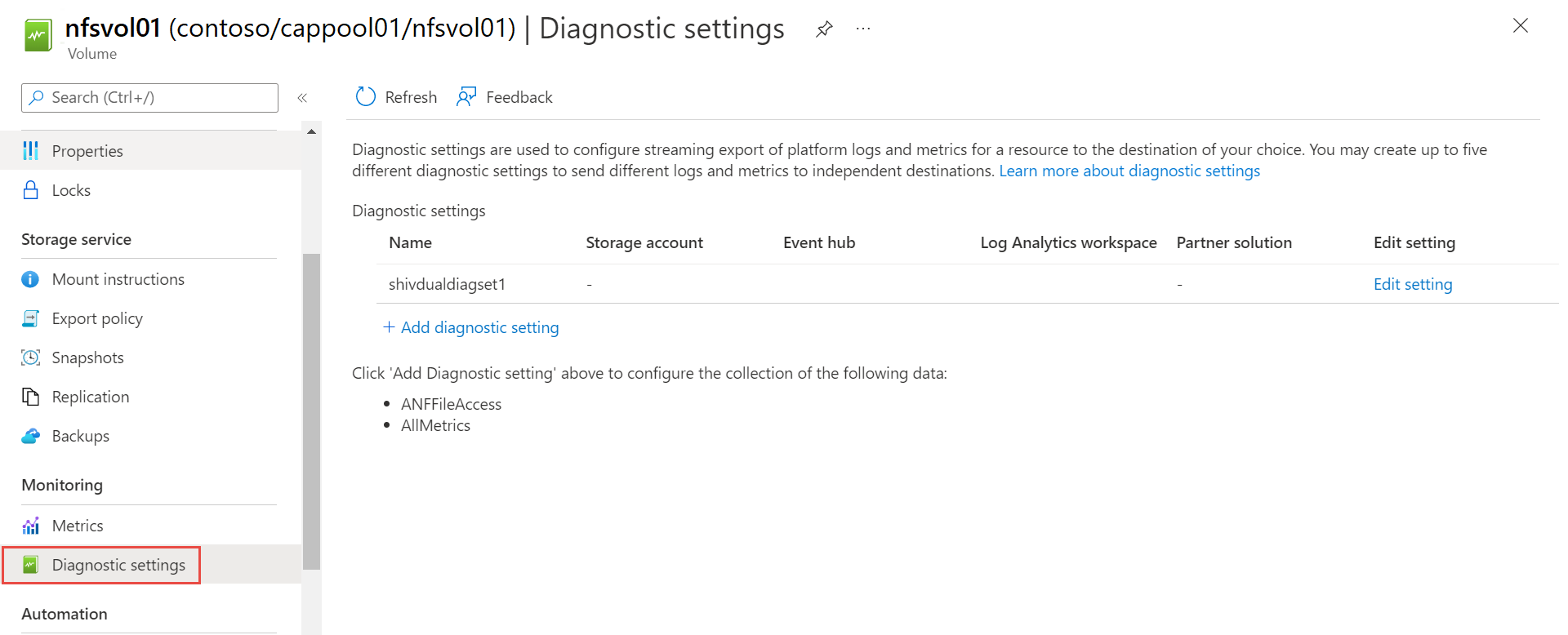Click Refresh in the toolbar
The height and width of the screenshot is (635, 1568).
pyautogui.click(x=394, y=96)
